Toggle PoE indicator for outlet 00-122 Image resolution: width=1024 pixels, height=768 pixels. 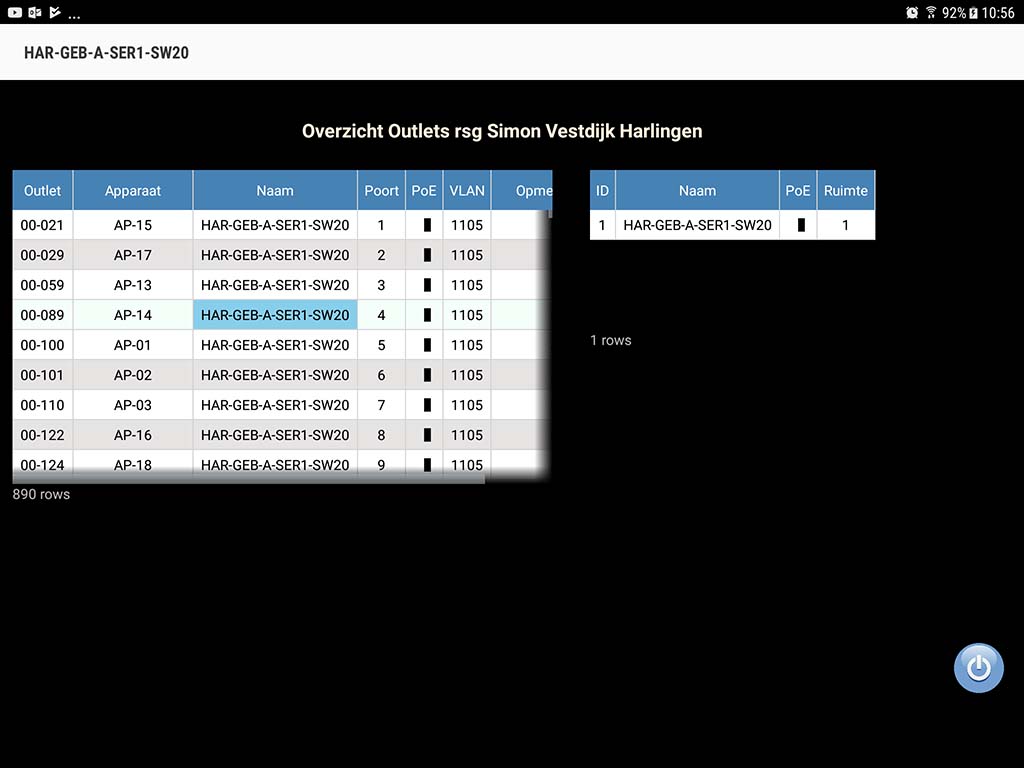[427, 436]
